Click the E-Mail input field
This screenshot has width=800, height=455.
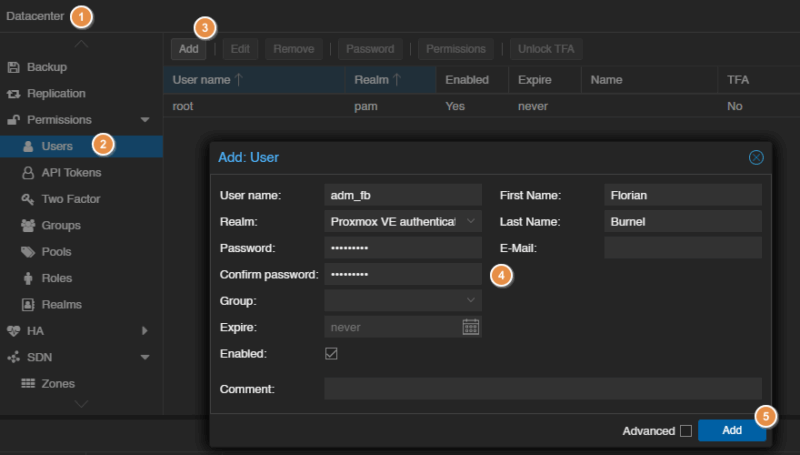683,247
